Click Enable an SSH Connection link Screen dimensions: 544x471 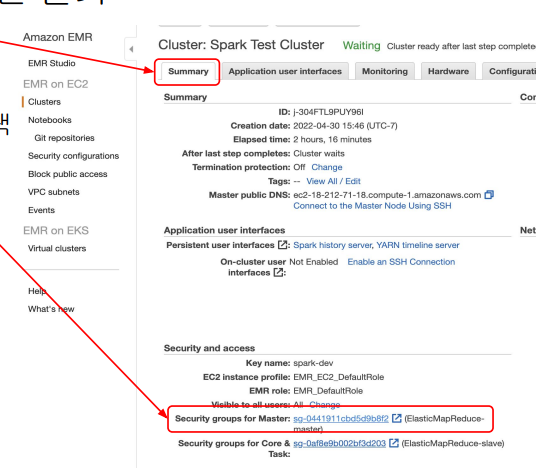coord(401,262)
